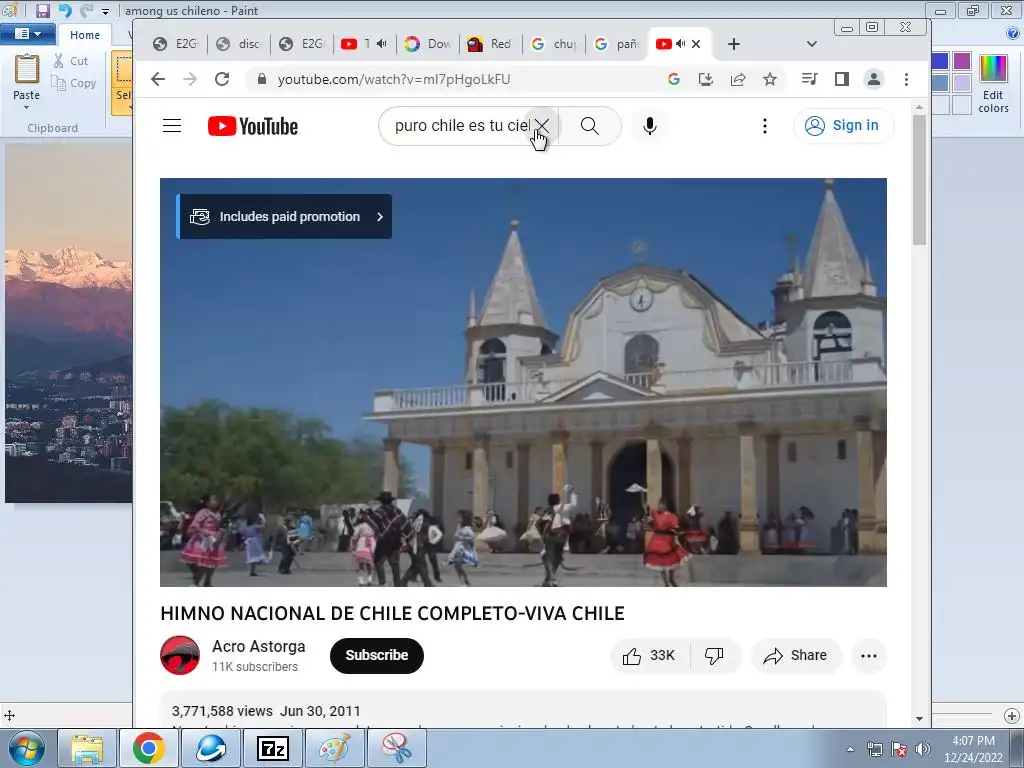Viewport: 1024px width, 768px height.
Task: Open the Acro Astorga channel name
Action: (x=259, y=647)
